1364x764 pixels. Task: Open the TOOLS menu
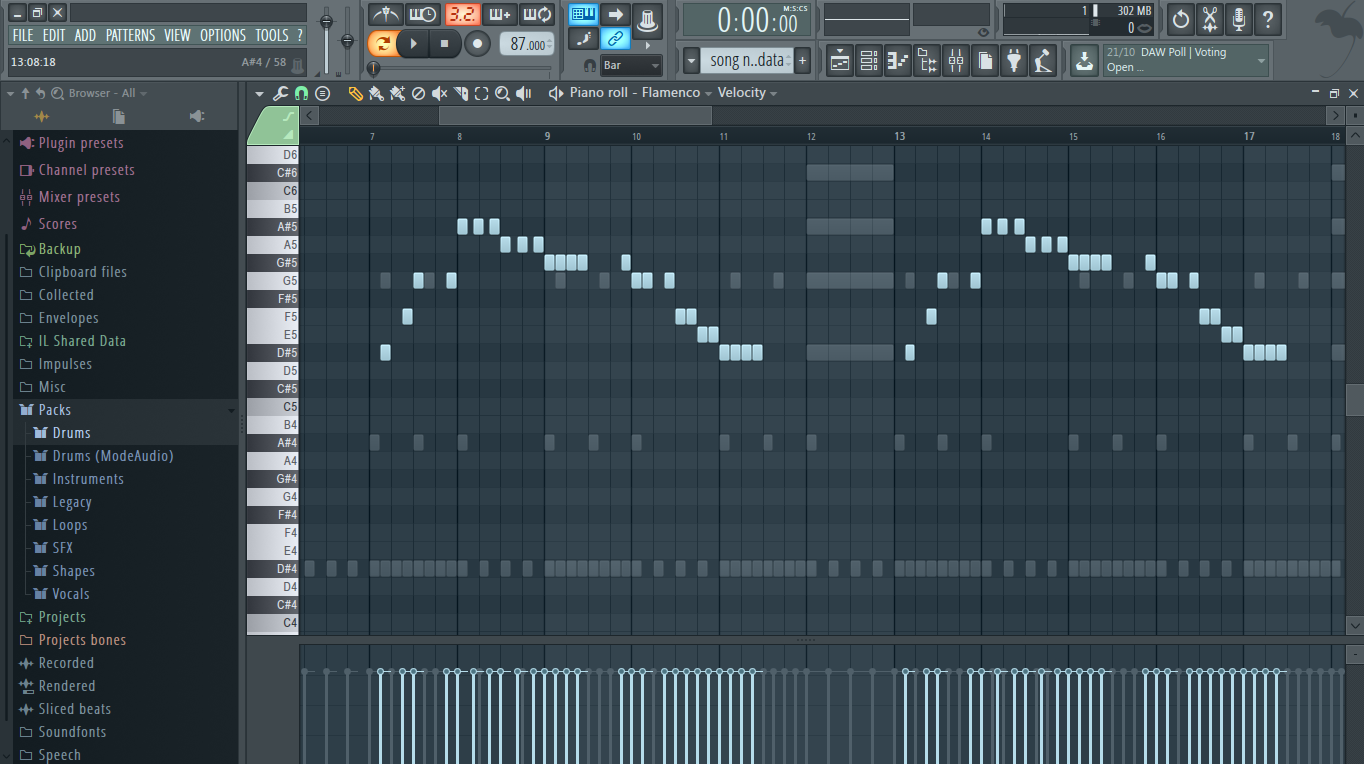click(x=272, y=35)
